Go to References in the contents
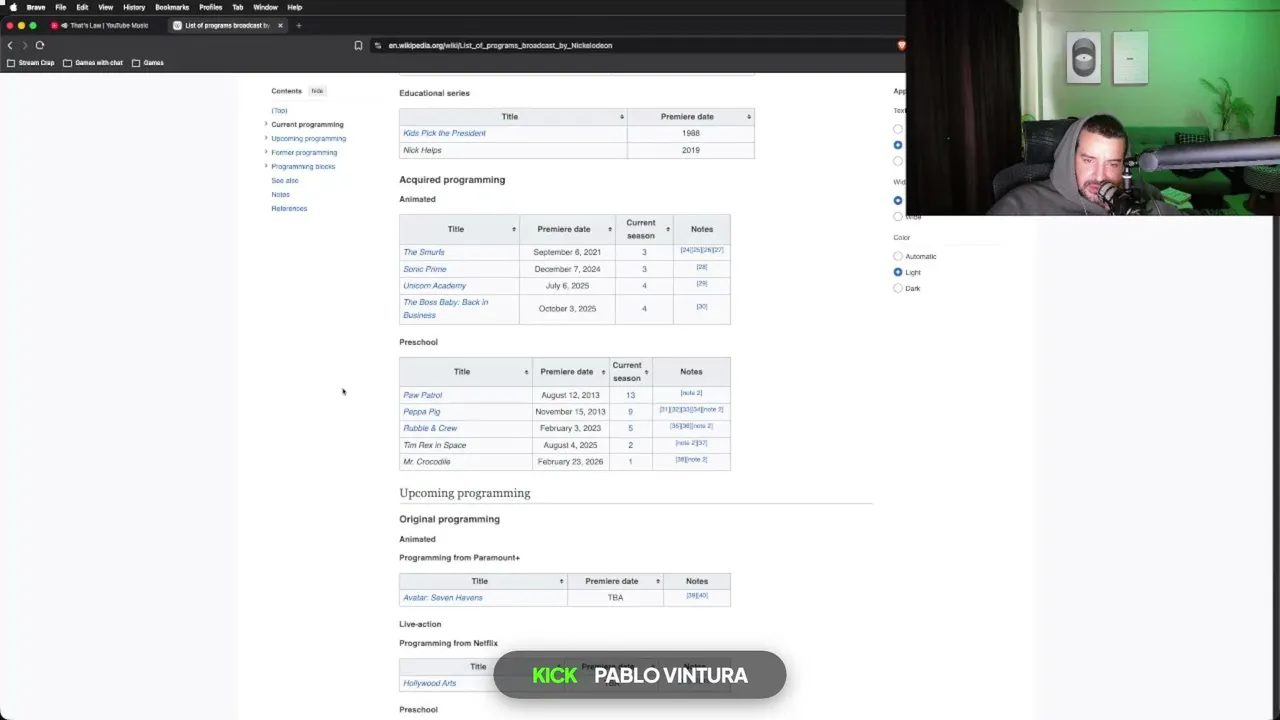Viewport: 1280px width, 720px height. pos(289,209)
